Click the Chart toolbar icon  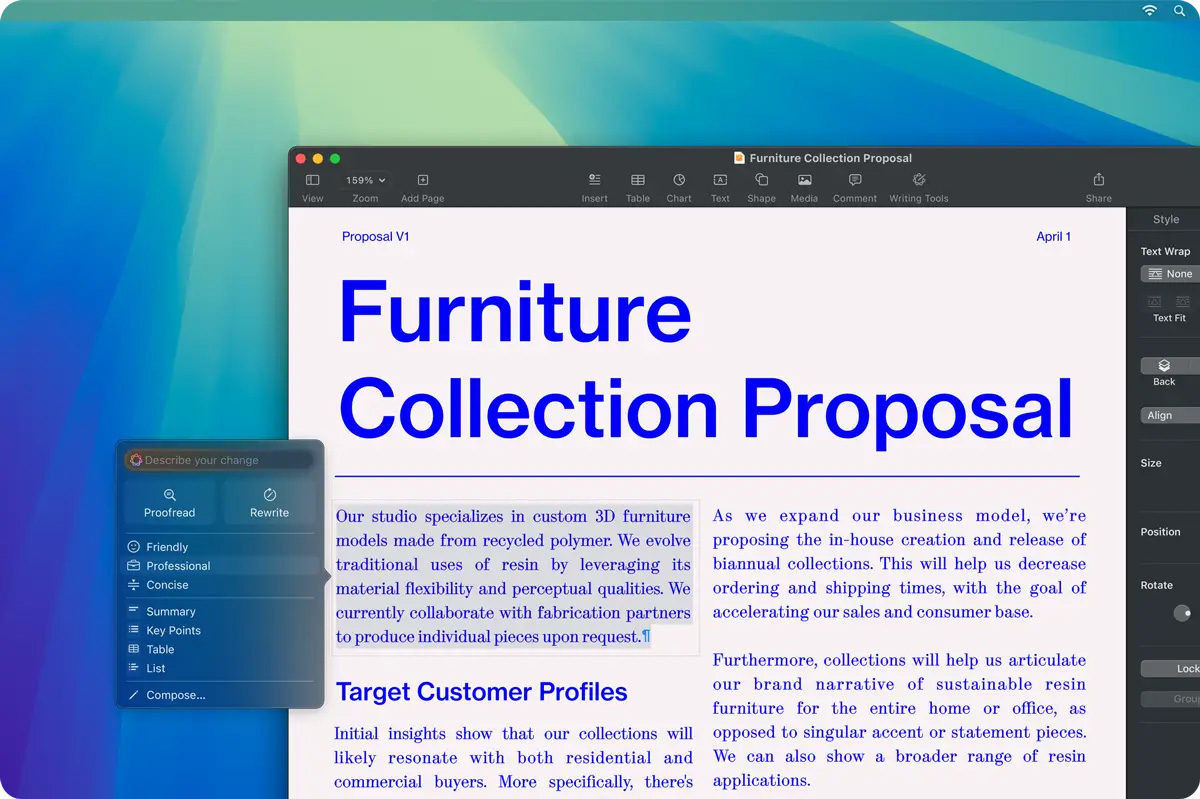point(679,180)
